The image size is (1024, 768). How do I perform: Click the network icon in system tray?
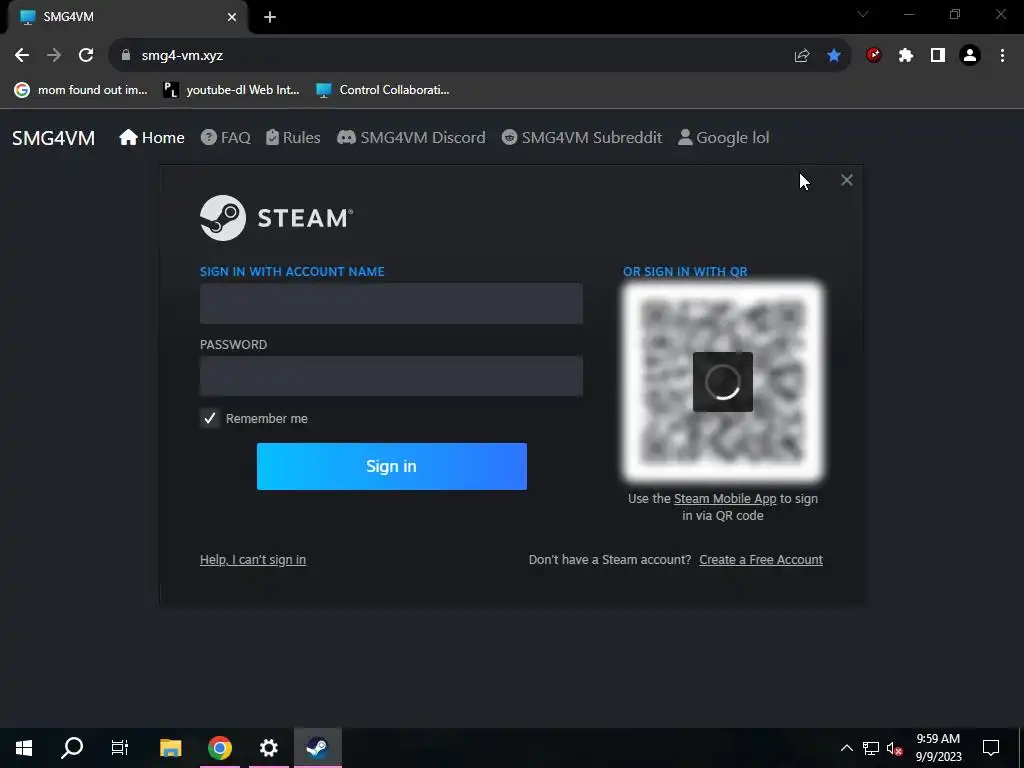[x=871, y=748]
